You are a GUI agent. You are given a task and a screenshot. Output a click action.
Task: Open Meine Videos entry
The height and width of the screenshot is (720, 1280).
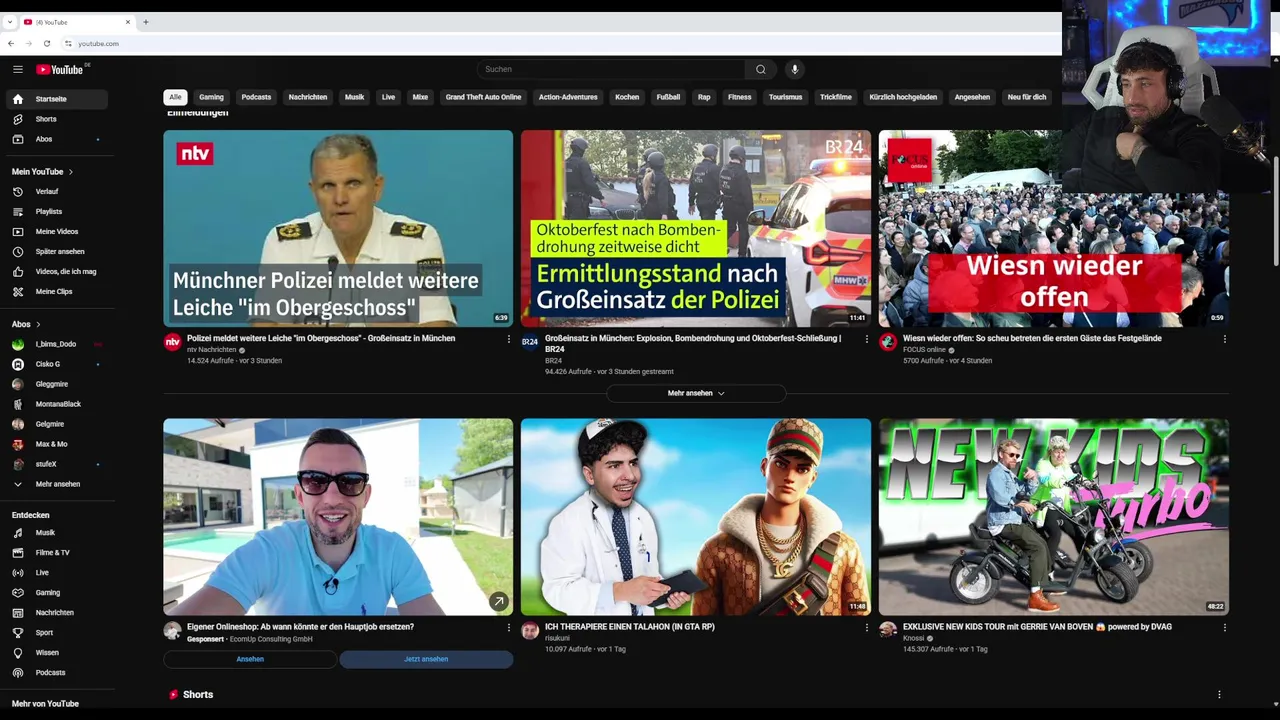point(57,231)
